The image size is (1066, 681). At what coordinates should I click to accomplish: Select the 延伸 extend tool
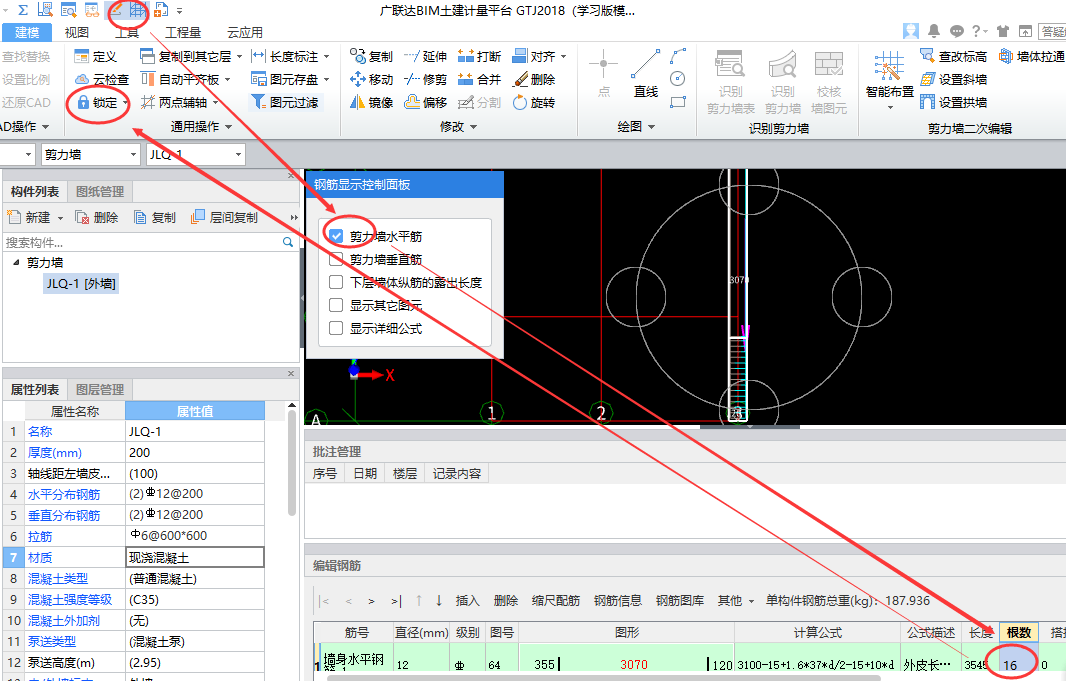[425, 56]
